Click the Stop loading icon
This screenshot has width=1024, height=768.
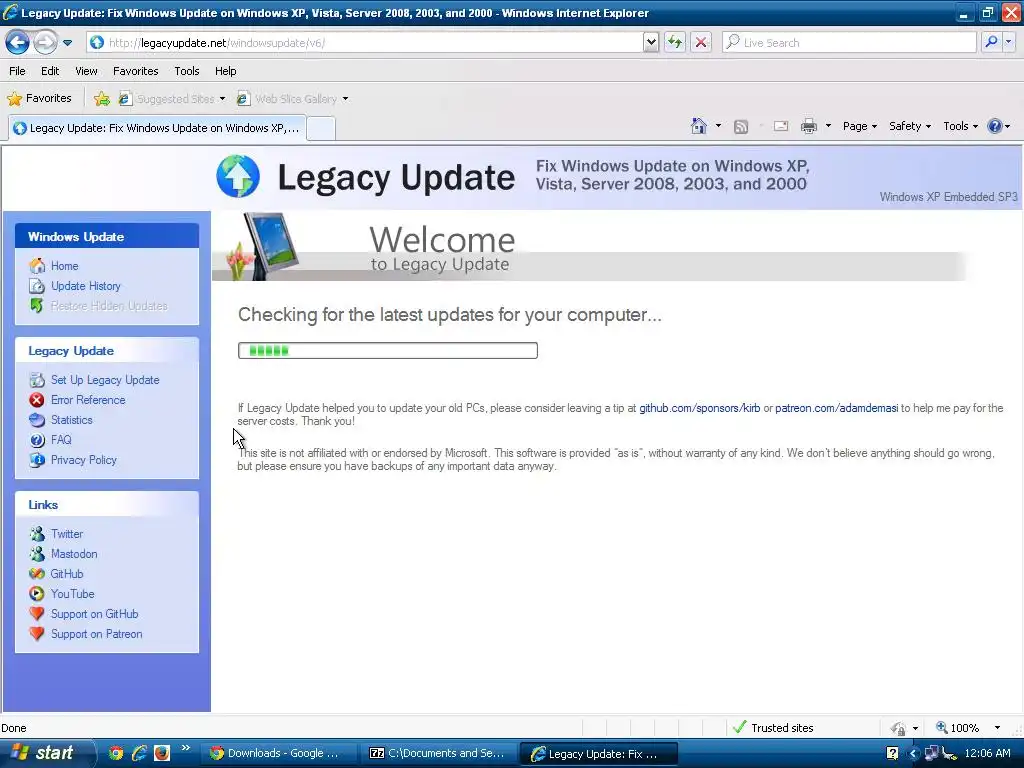tap(701, 43)
